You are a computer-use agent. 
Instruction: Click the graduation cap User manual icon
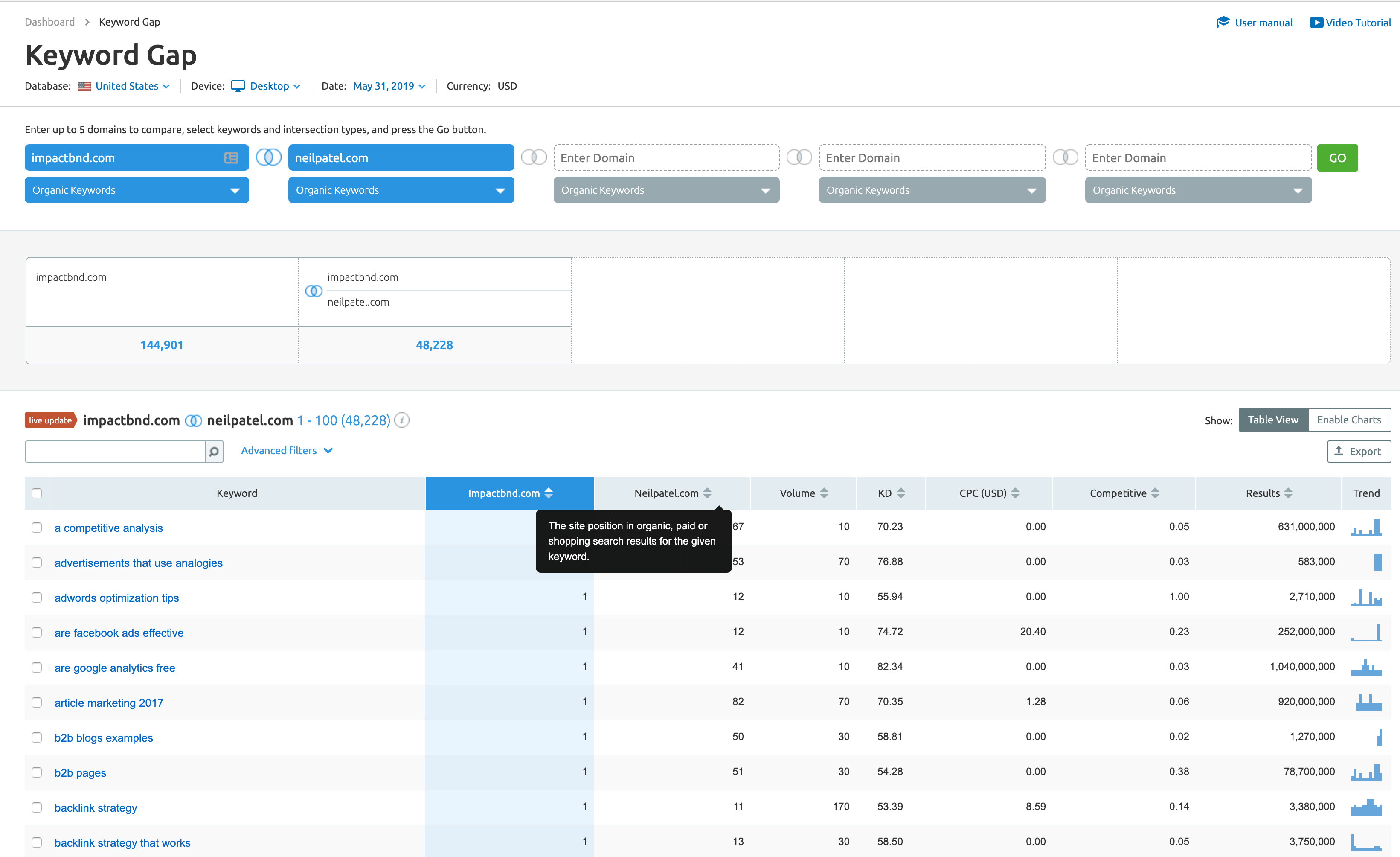coord(1223,22)
